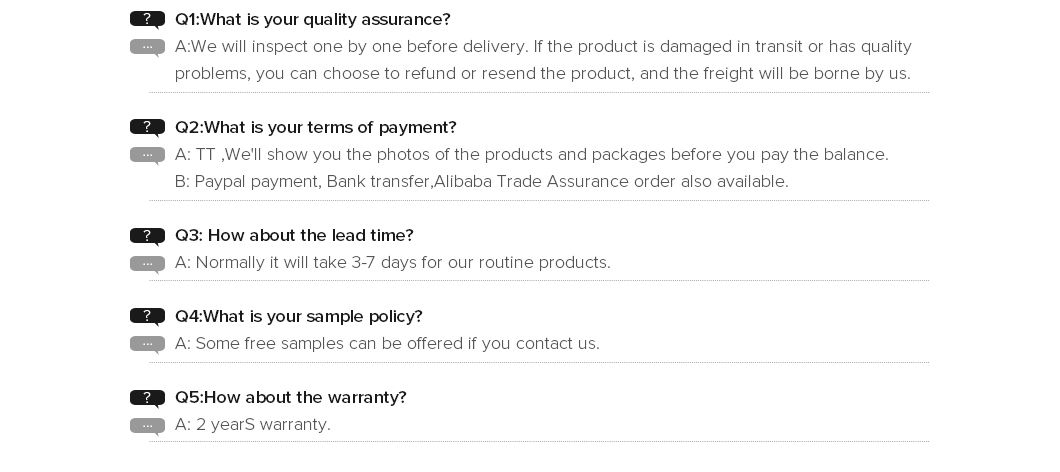Click the Paypal payment answer line
The height and width of the screenshot is (472, 1060).
point(481,181)
